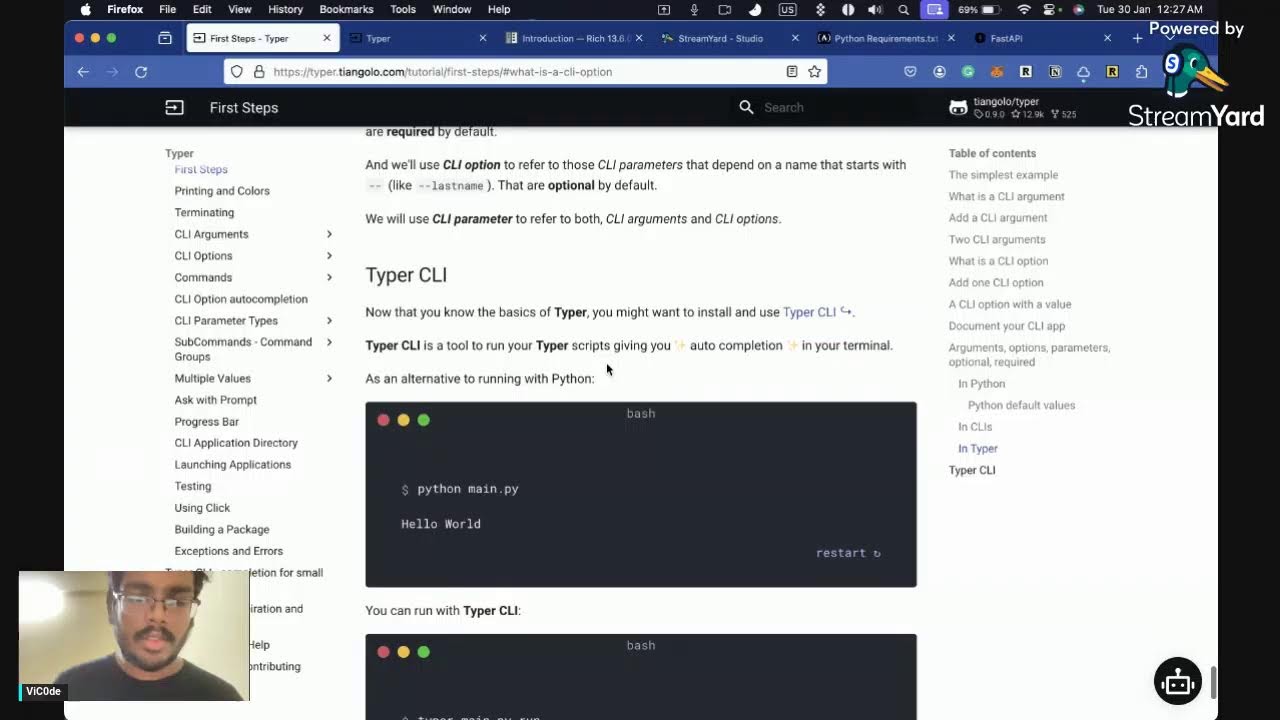Viewport: 1280px width, 720px height.
Task: Open the Pocket toolbar icon
Action: [910, 72]
